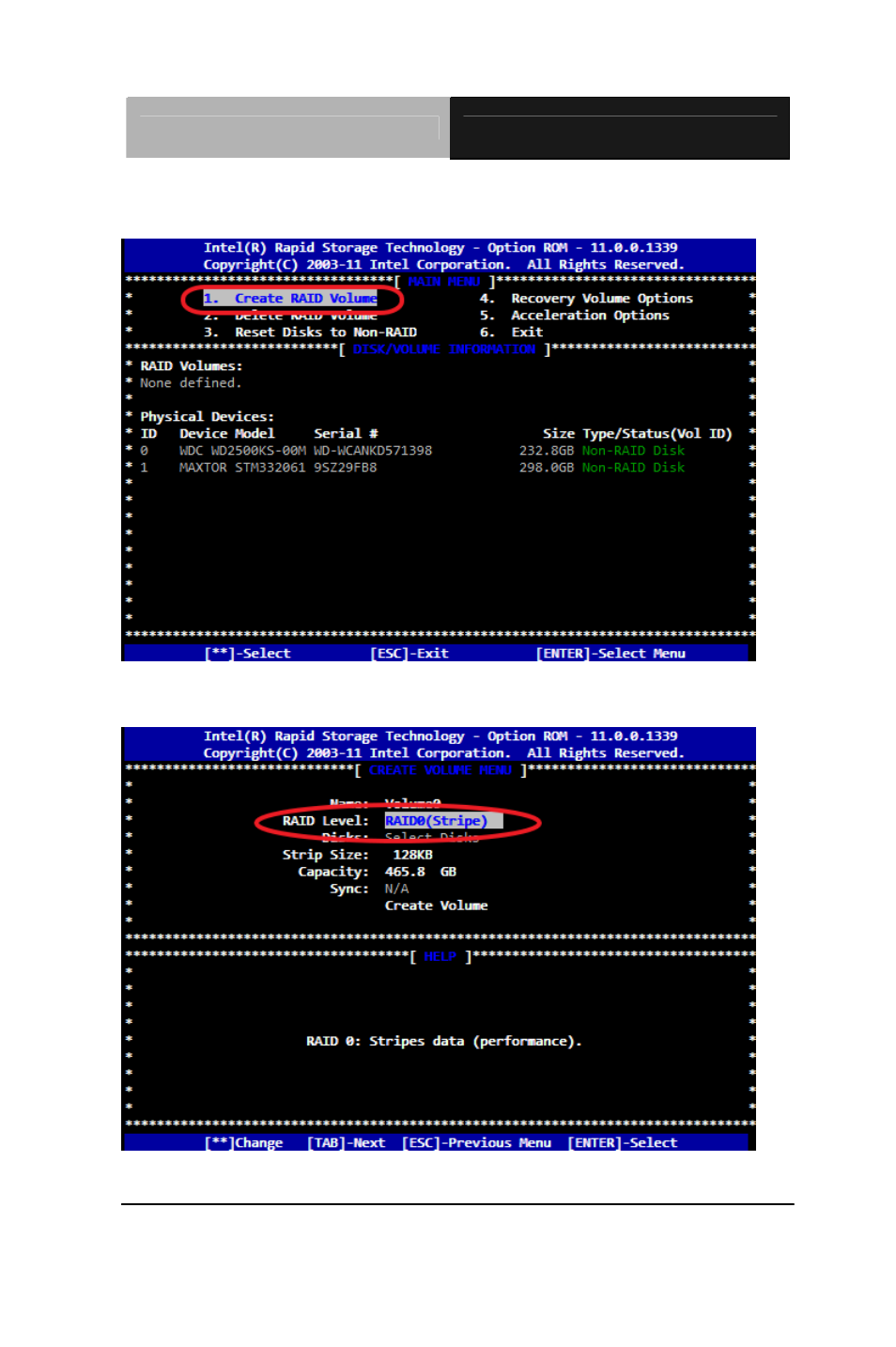Click the MAIN MENU header label

(444, 282)
